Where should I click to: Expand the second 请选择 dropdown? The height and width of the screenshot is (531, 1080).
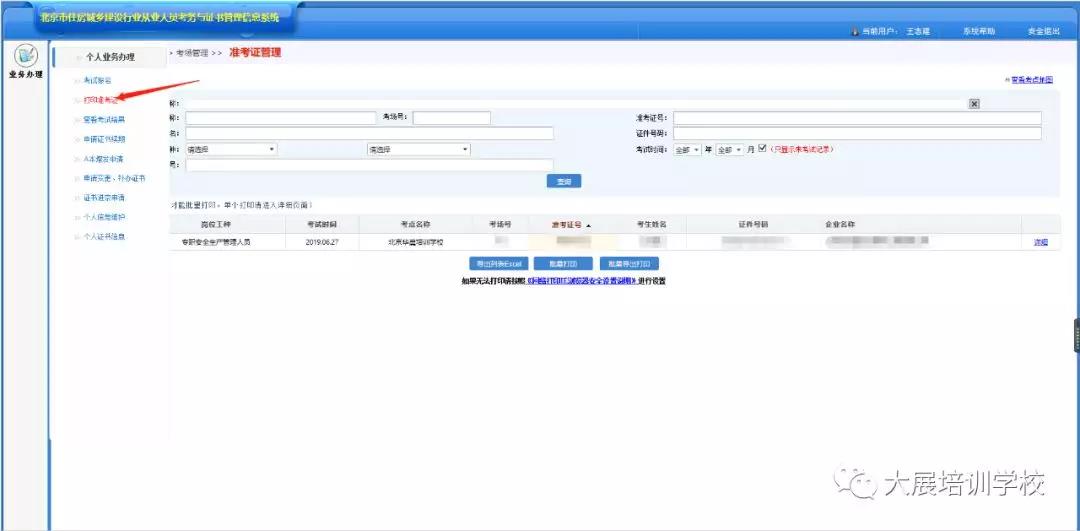tap(418, 149)
